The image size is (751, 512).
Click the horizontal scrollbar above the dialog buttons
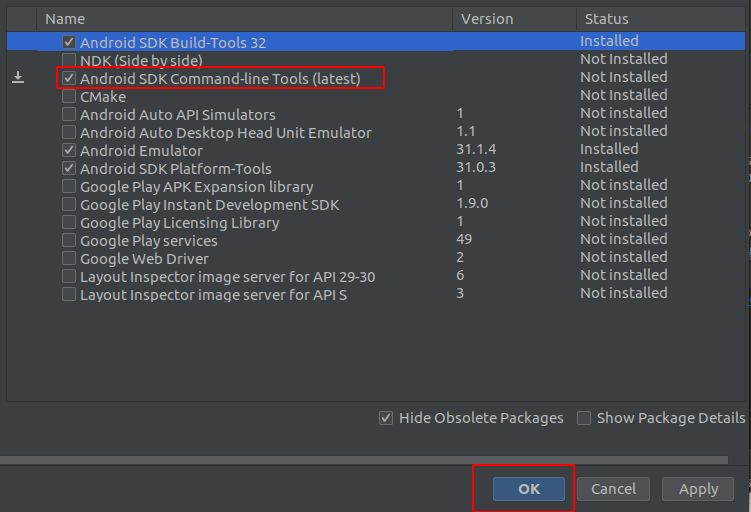[364, 460]
